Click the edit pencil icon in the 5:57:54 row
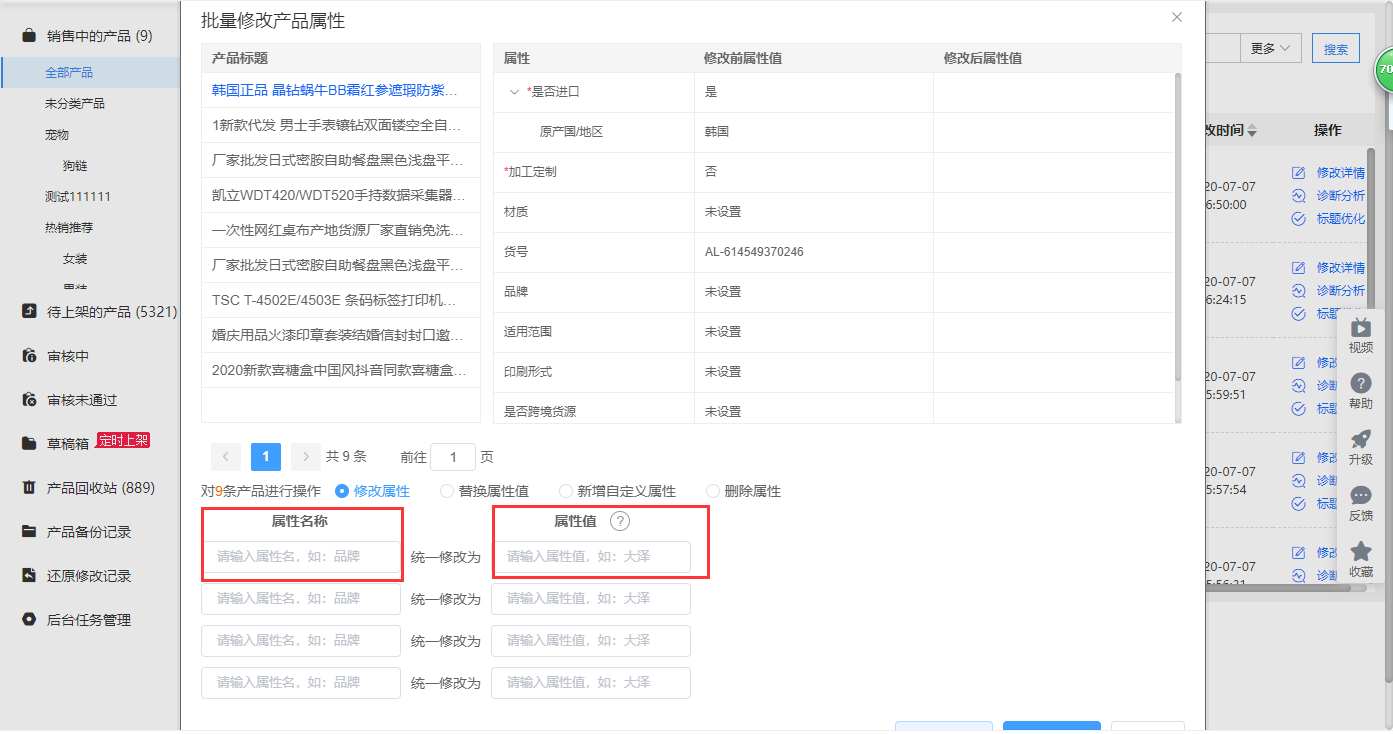Viewport: 1393px width, 734px height. (1299, 458)
